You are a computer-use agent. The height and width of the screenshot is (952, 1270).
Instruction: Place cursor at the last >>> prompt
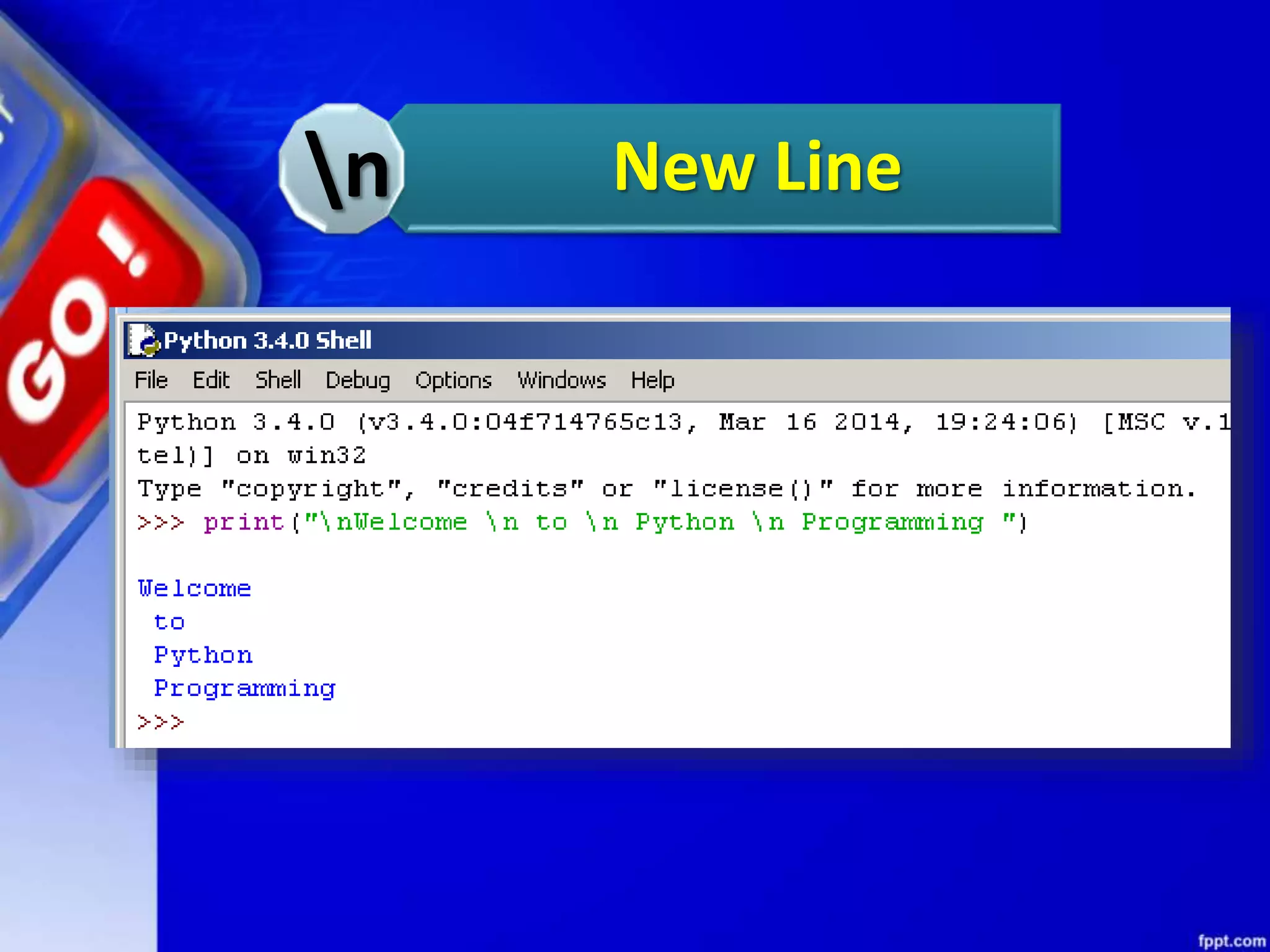pos(198,722)
